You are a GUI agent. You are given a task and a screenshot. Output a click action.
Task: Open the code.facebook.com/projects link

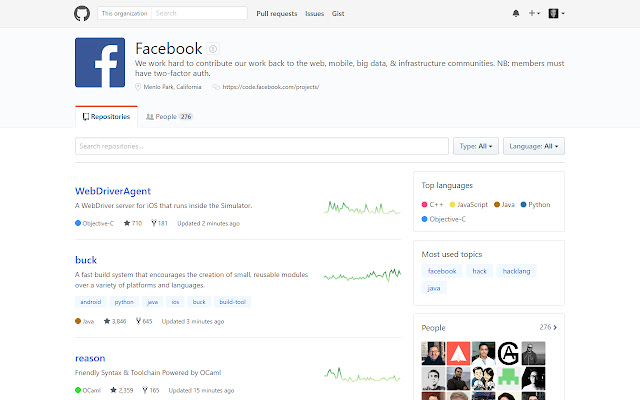271,87
